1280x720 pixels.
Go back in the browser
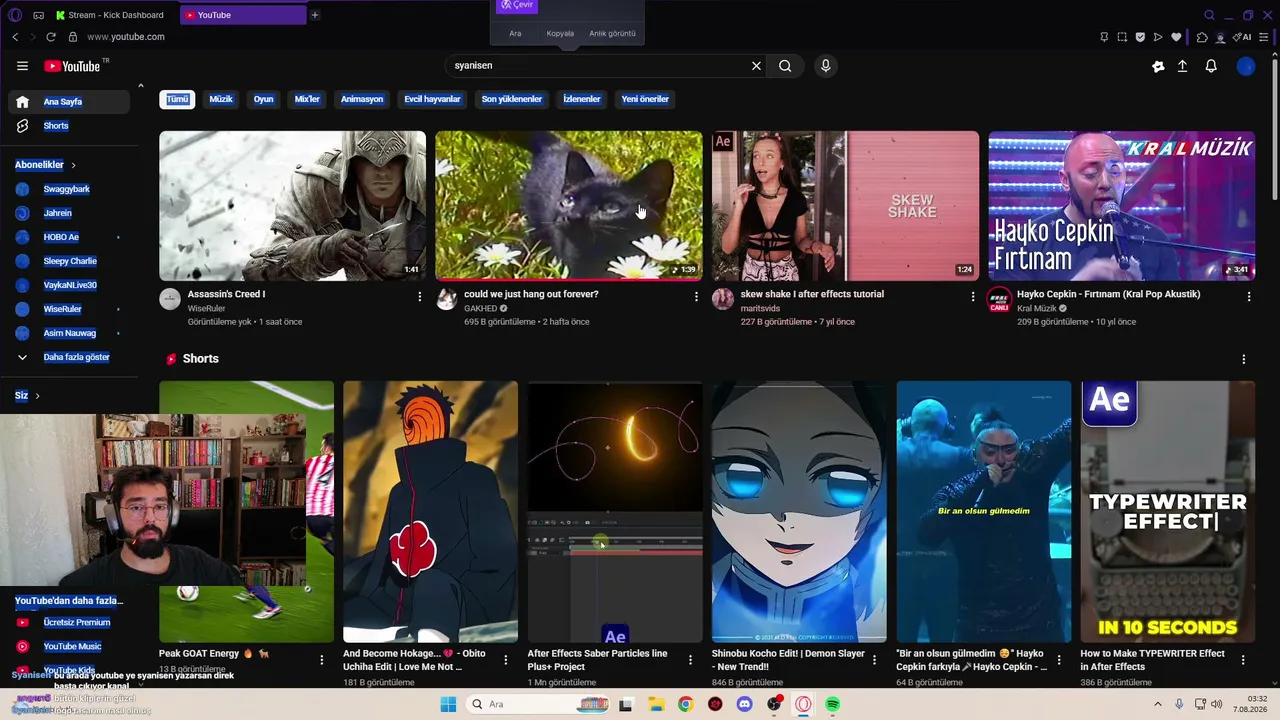[15, 37]
